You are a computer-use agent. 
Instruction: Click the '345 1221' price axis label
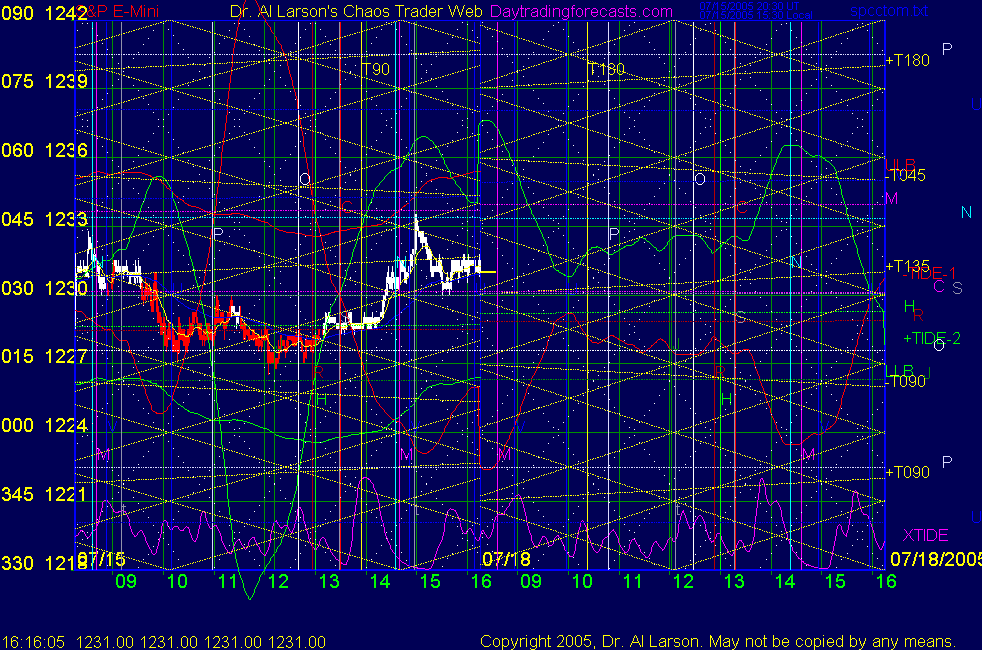pos(44,494)
